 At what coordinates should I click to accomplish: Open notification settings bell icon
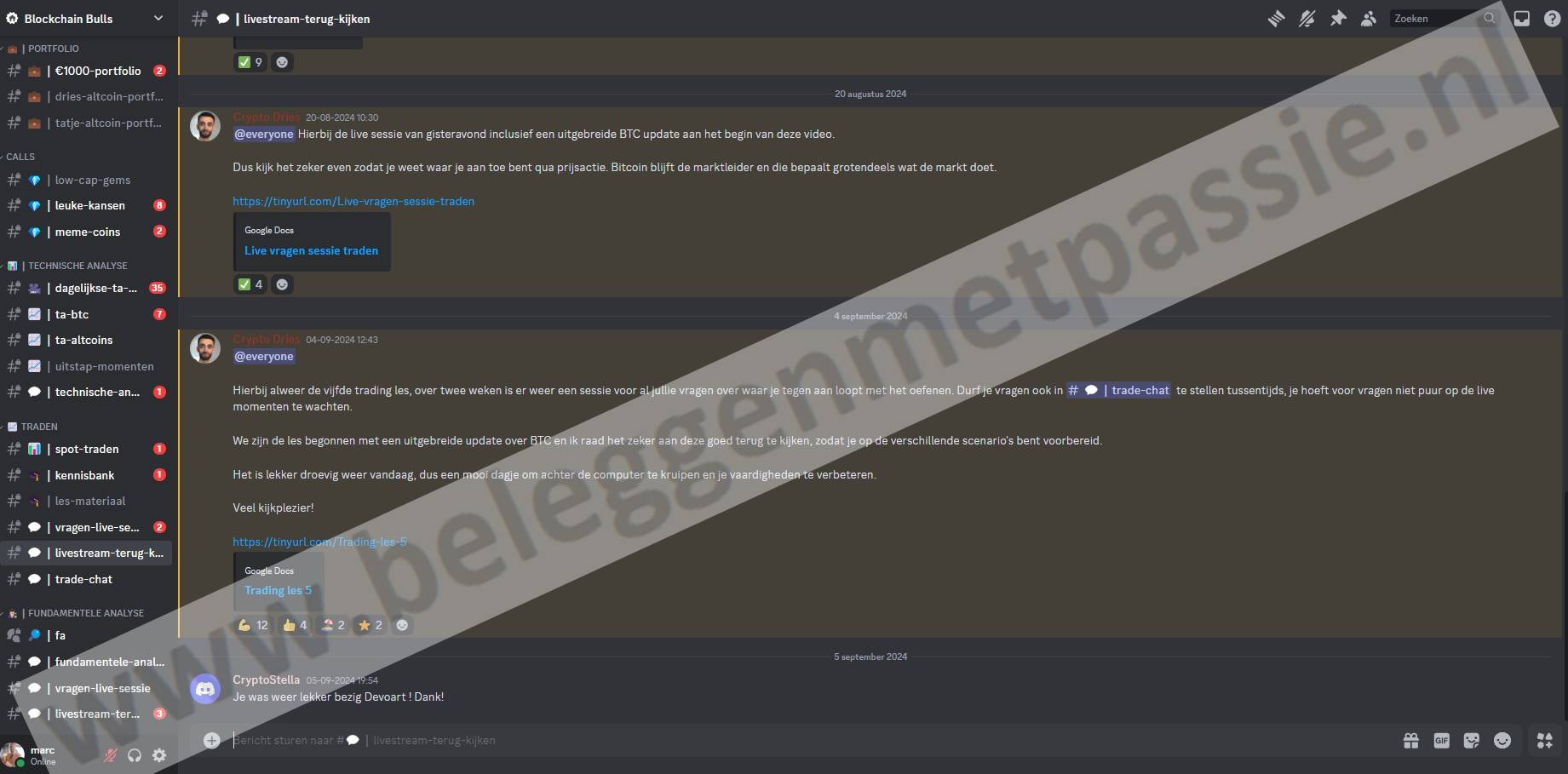click(1307, 19)
